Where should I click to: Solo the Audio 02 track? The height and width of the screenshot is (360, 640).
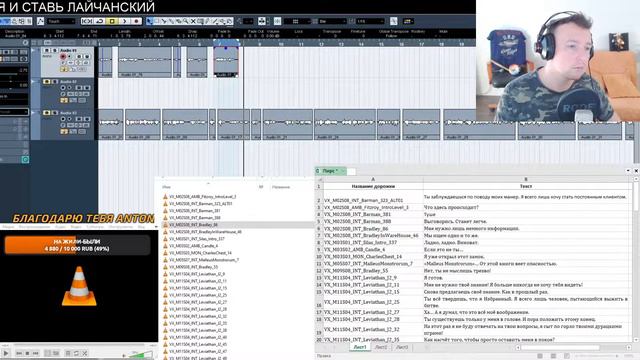click(54, 82)
